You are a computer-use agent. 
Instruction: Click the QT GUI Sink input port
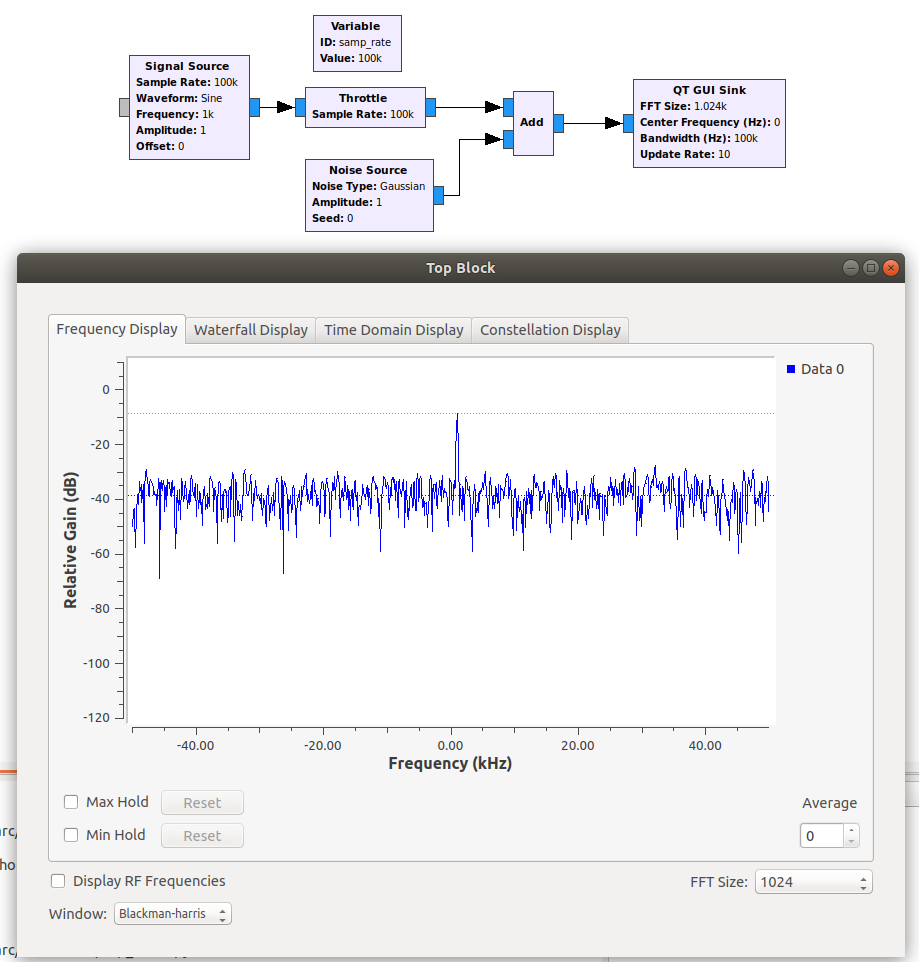(628, 123)
